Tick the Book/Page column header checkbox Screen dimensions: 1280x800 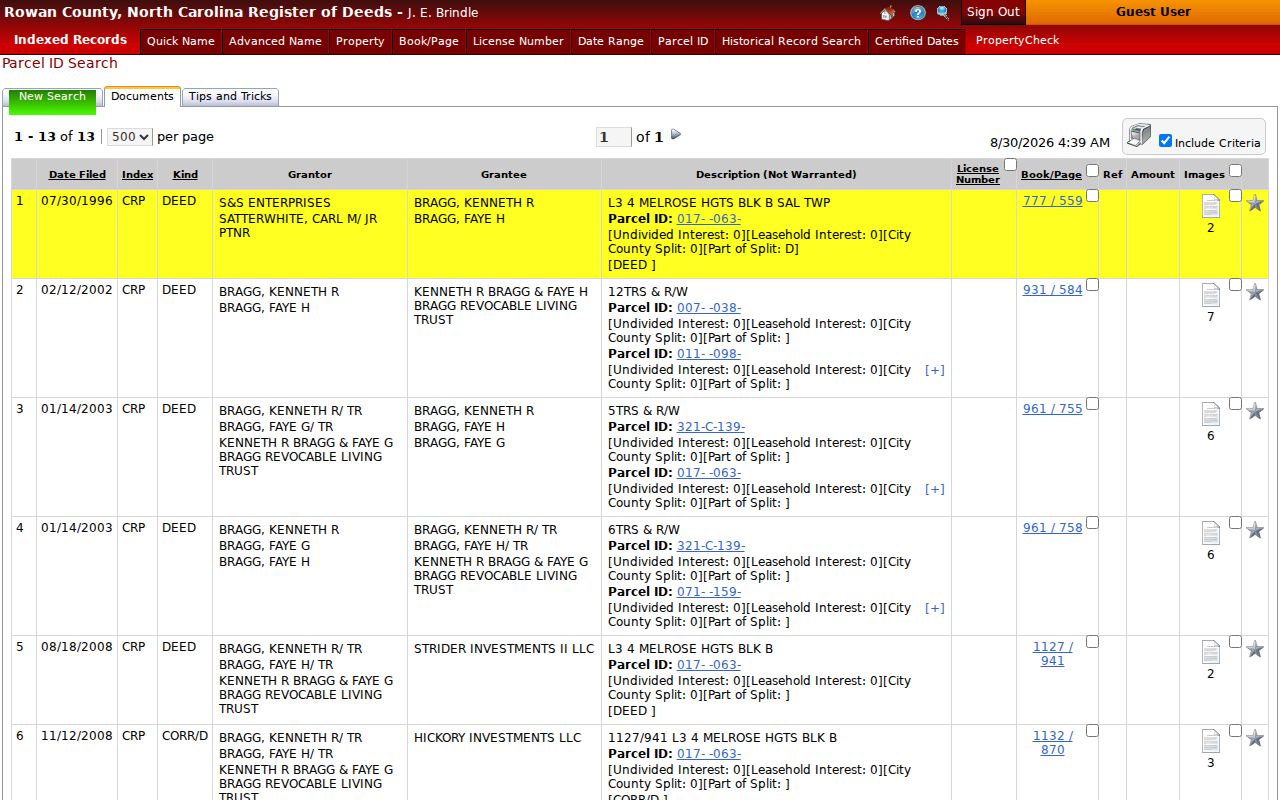tap(1092, 171)
